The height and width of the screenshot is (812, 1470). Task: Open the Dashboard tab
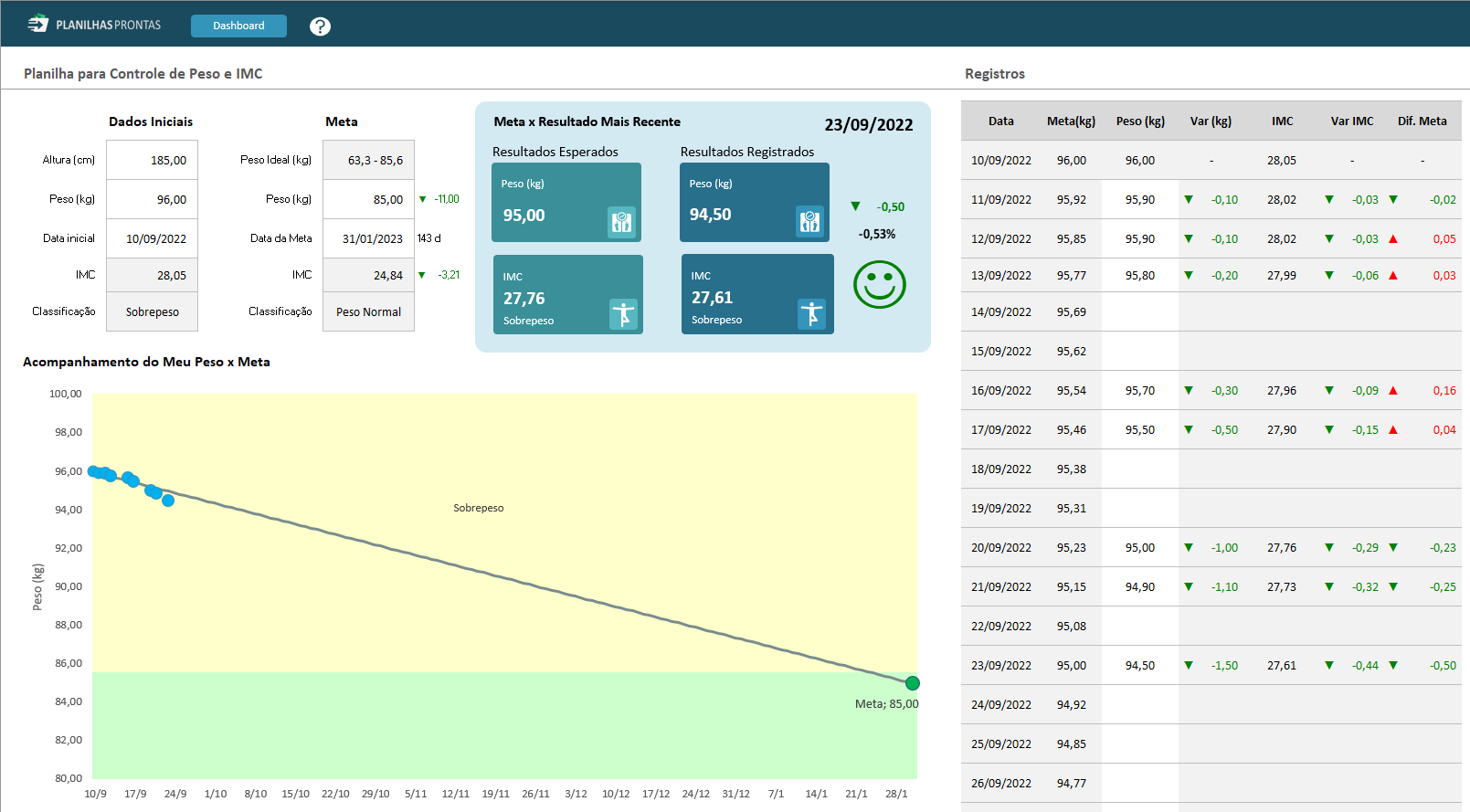tap(238, 26)
